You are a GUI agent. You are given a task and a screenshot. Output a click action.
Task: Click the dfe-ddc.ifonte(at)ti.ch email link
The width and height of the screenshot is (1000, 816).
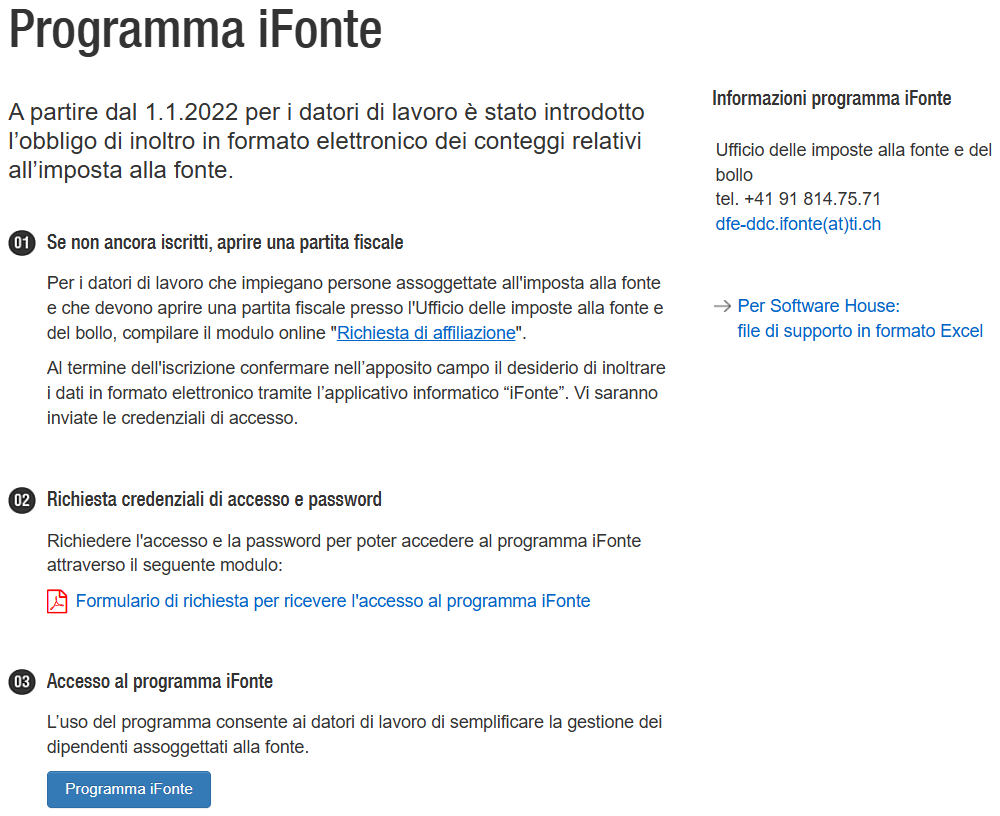point(798,224)
